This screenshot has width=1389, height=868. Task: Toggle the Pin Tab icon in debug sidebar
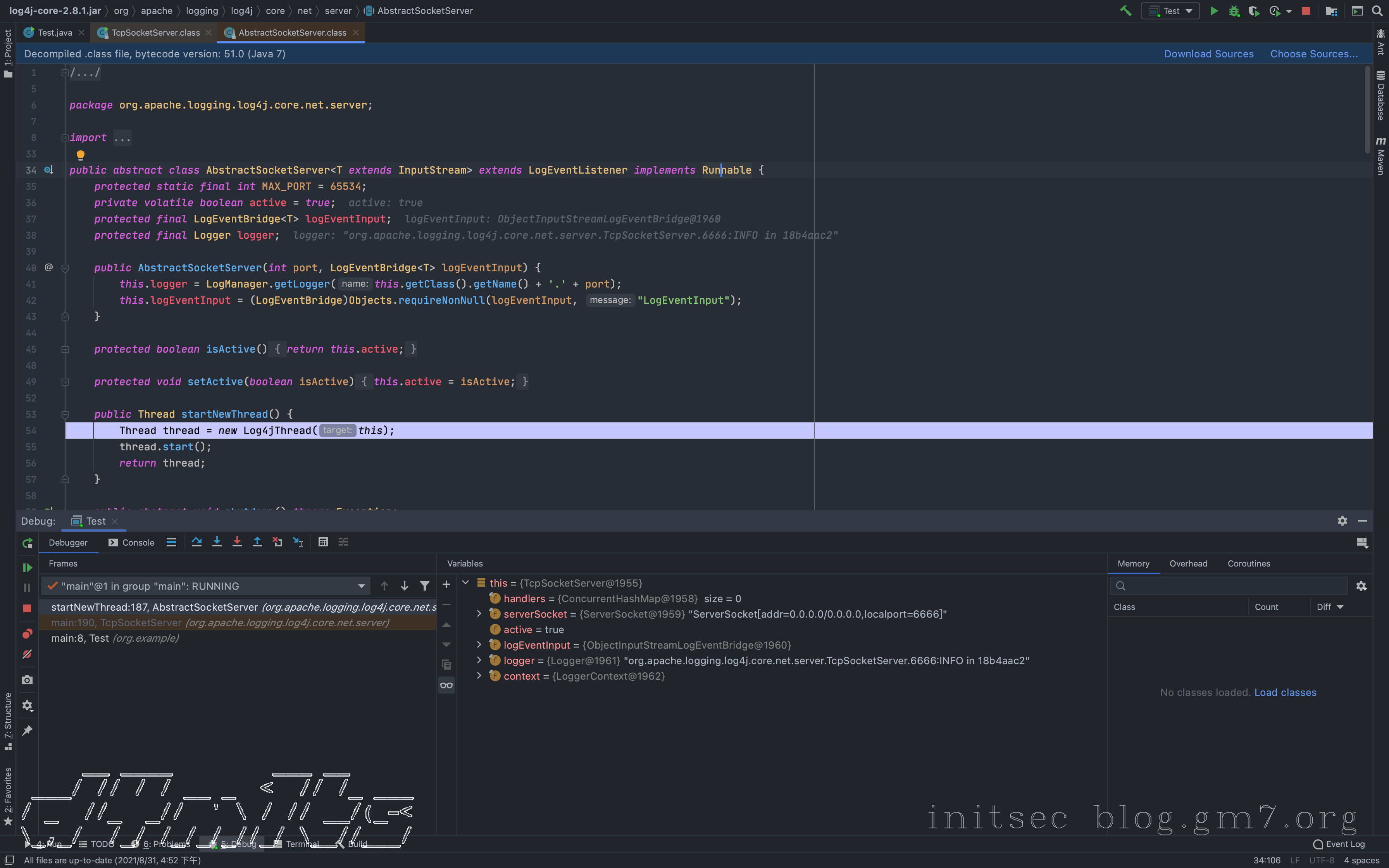point(27,730)
